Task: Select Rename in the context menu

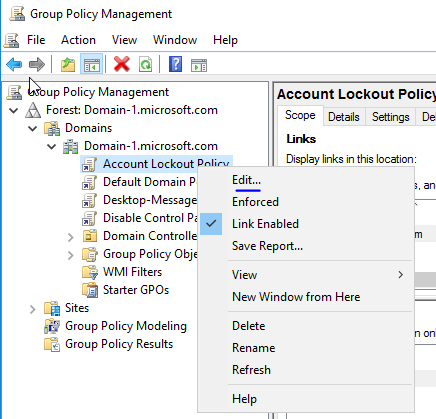Action: (254, 348)
